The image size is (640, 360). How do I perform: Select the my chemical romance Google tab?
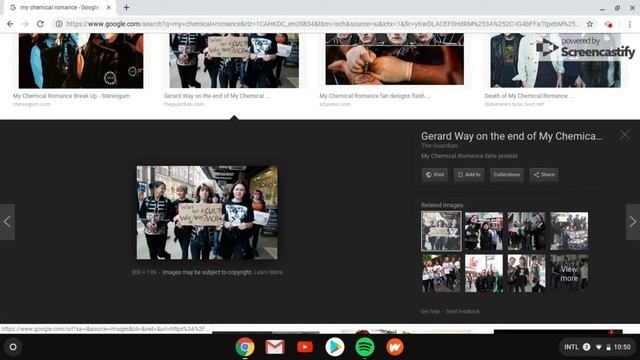59,7
